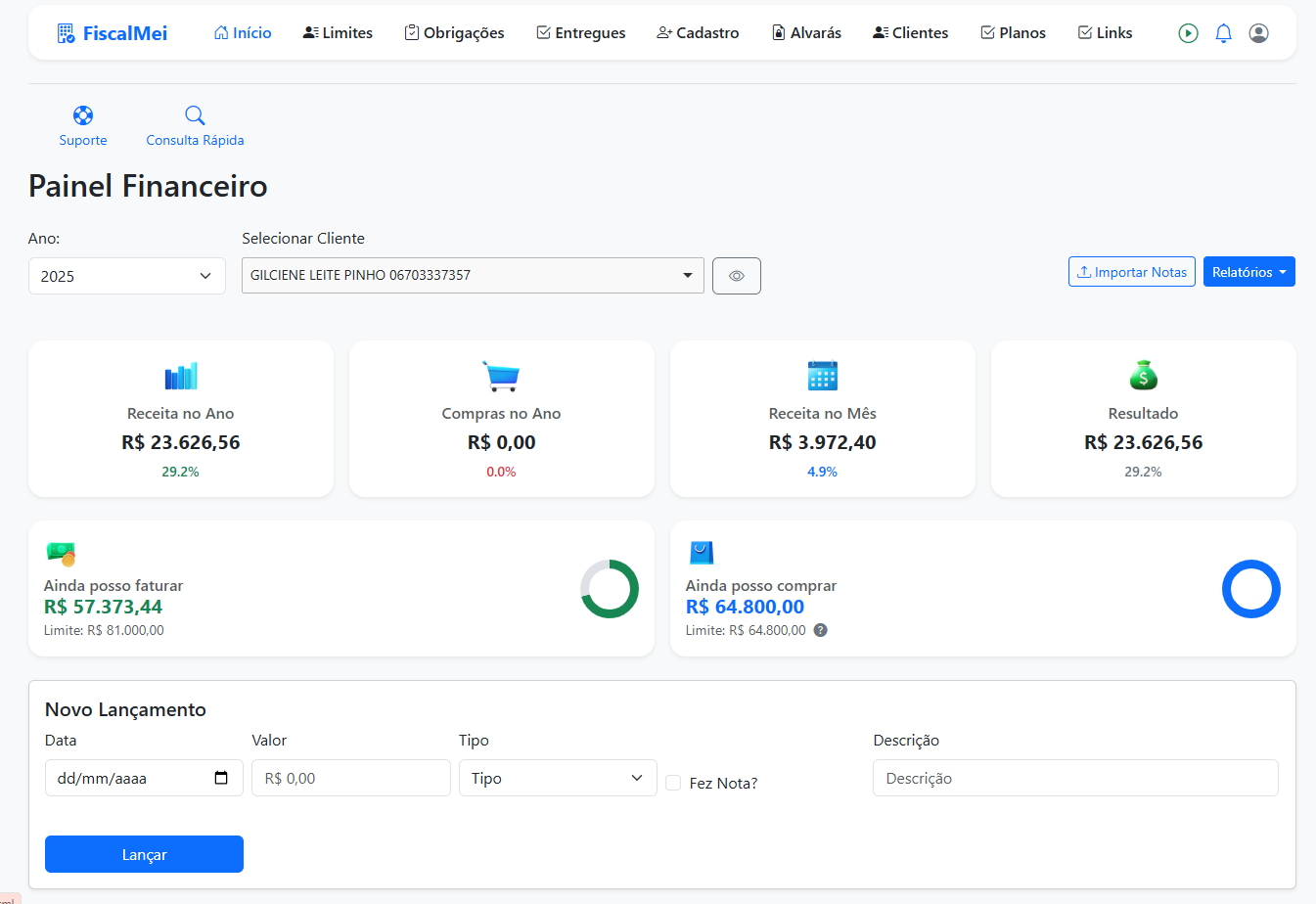Open the Obrigações menu item

pyautogui.click(x=454, y=32)
